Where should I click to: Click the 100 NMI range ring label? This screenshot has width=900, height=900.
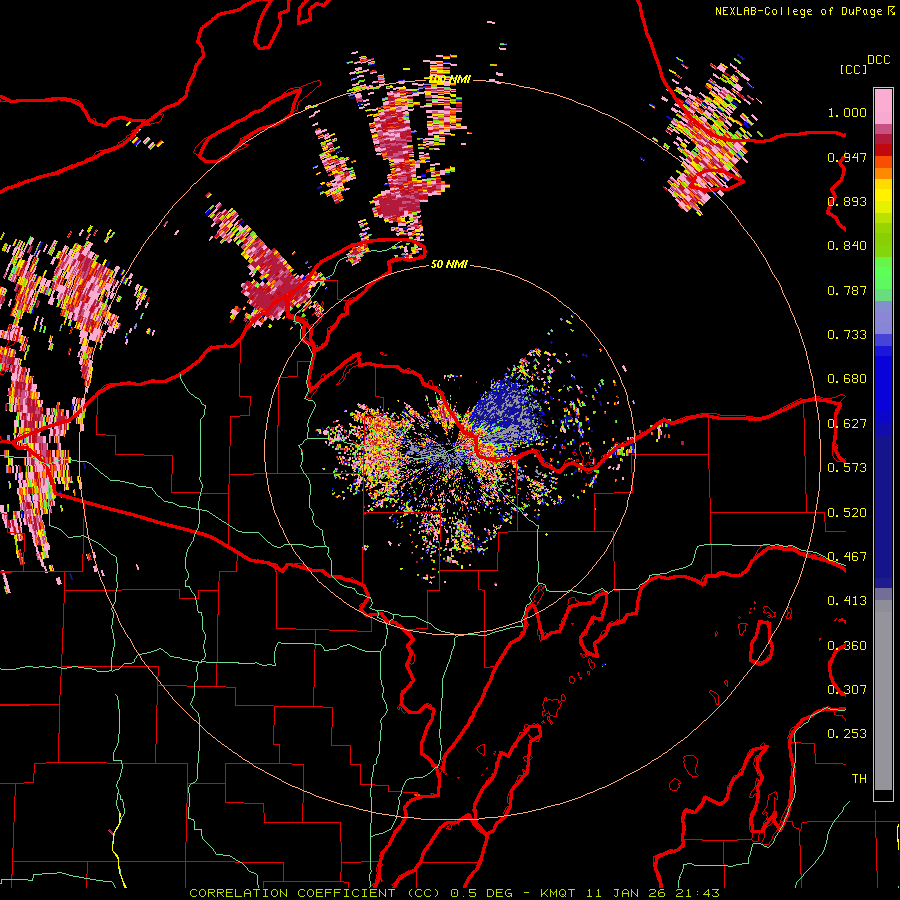451,79
